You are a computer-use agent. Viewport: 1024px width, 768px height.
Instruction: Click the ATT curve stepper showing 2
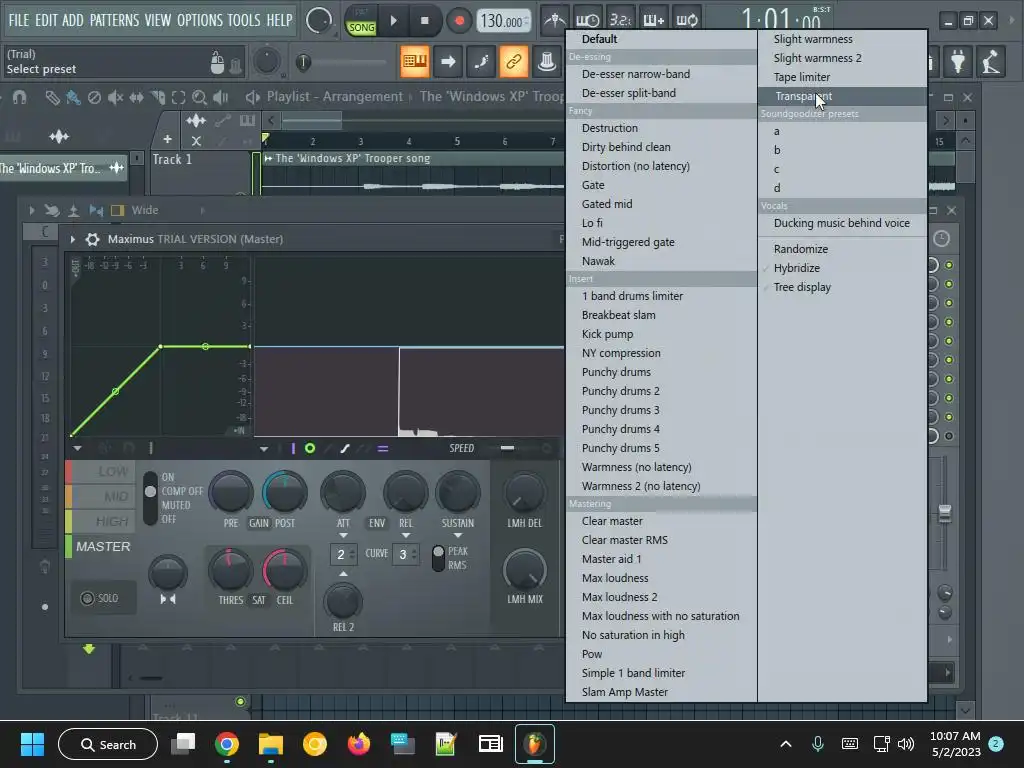pos(344,554)
